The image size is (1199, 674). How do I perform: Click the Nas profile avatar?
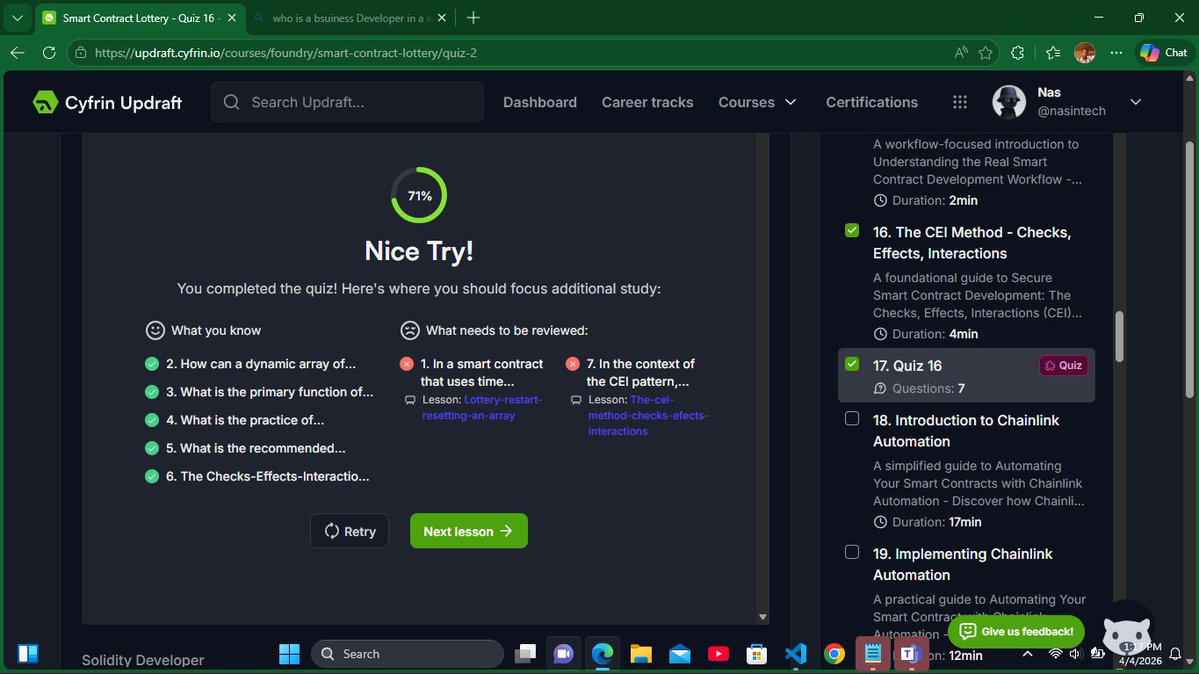[1009, 102]
